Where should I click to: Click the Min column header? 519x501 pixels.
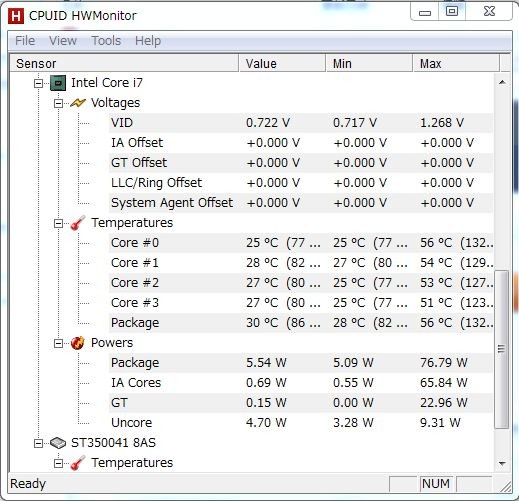pyautogui.click(x=369, y=63)
